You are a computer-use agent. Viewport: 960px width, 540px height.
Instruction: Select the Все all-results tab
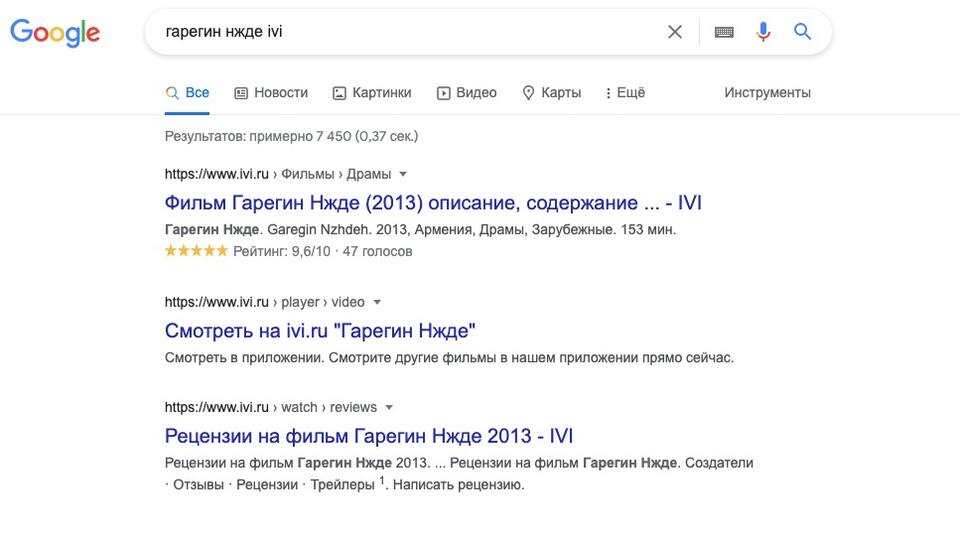(187, 92)
